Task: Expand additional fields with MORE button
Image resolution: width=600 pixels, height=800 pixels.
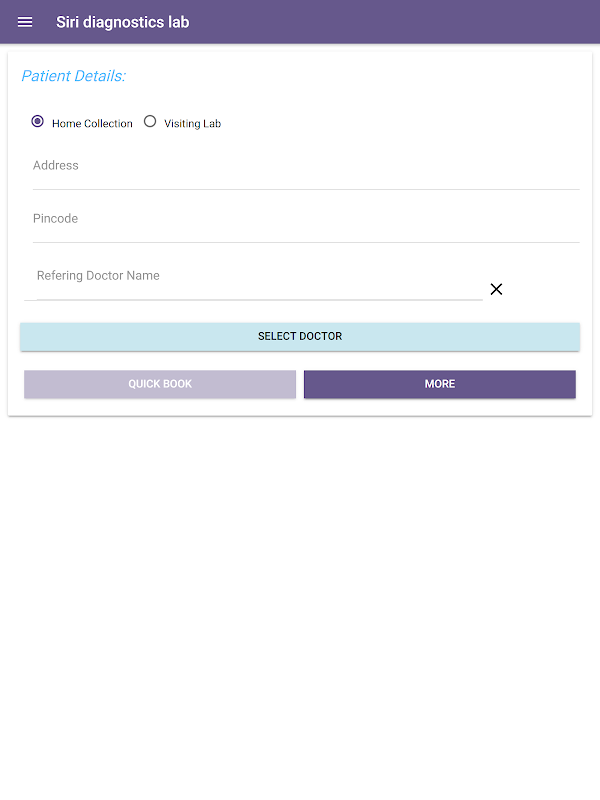Action: click(439, 384)
